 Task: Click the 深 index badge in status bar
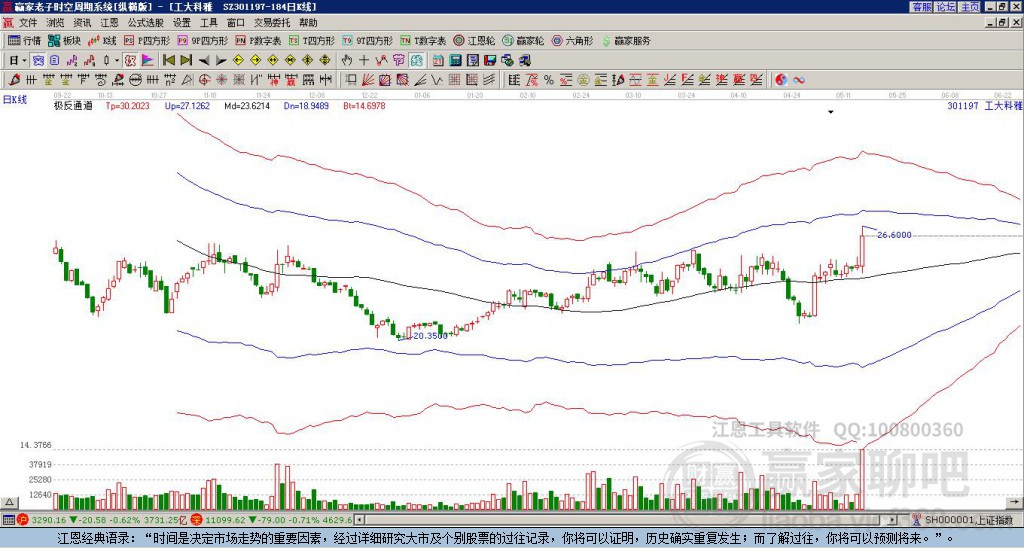[x=198, y=520]
